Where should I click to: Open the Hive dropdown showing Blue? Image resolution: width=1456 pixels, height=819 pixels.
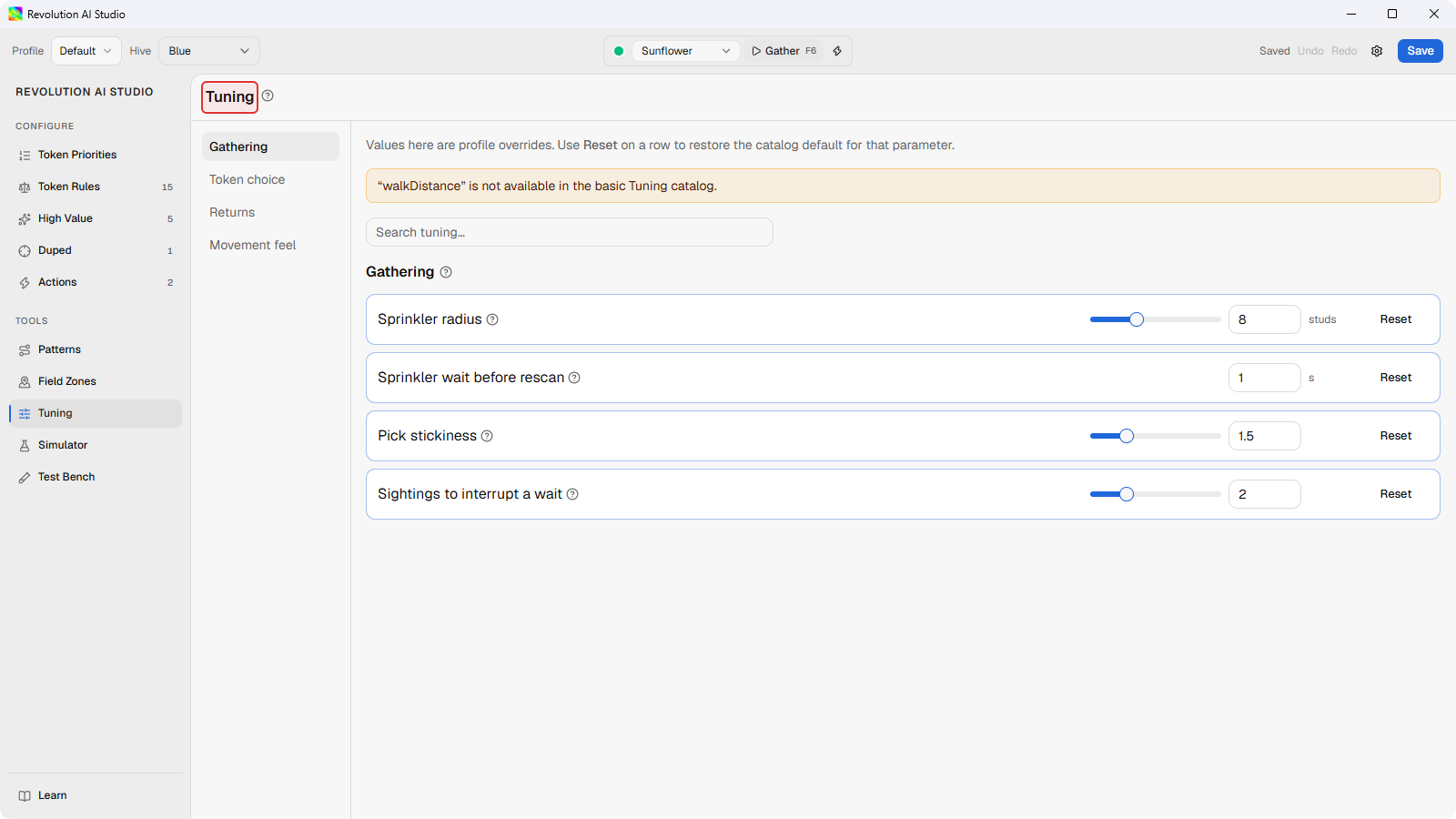tap(209, 51)
